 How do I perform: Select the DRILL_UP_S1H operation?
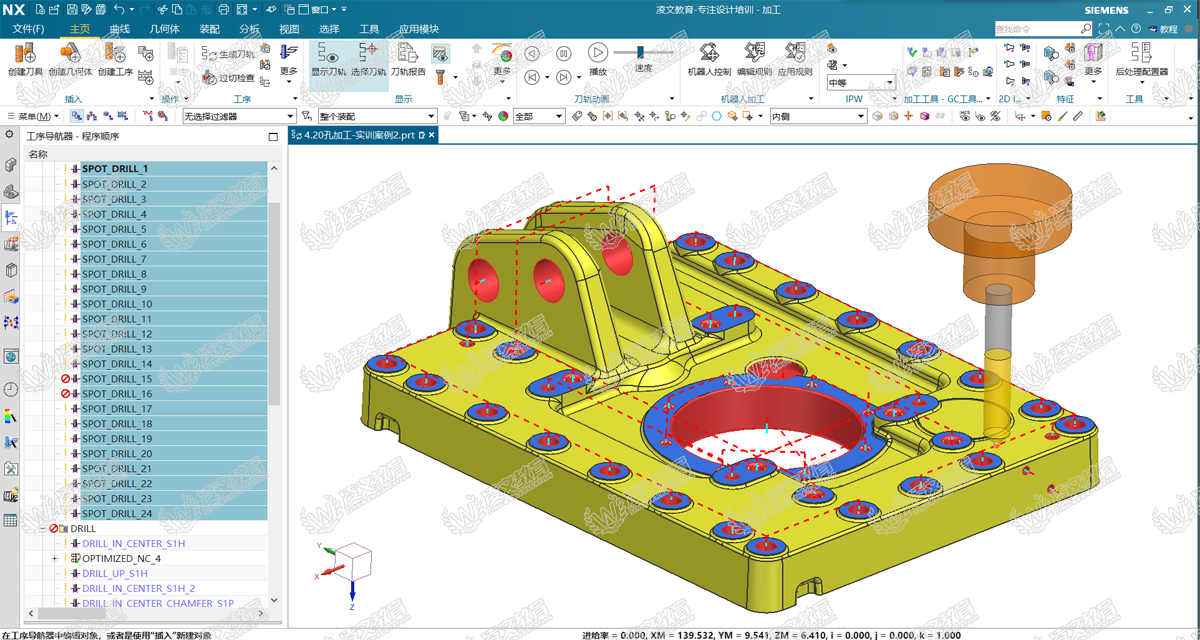[x=115, y=573]
